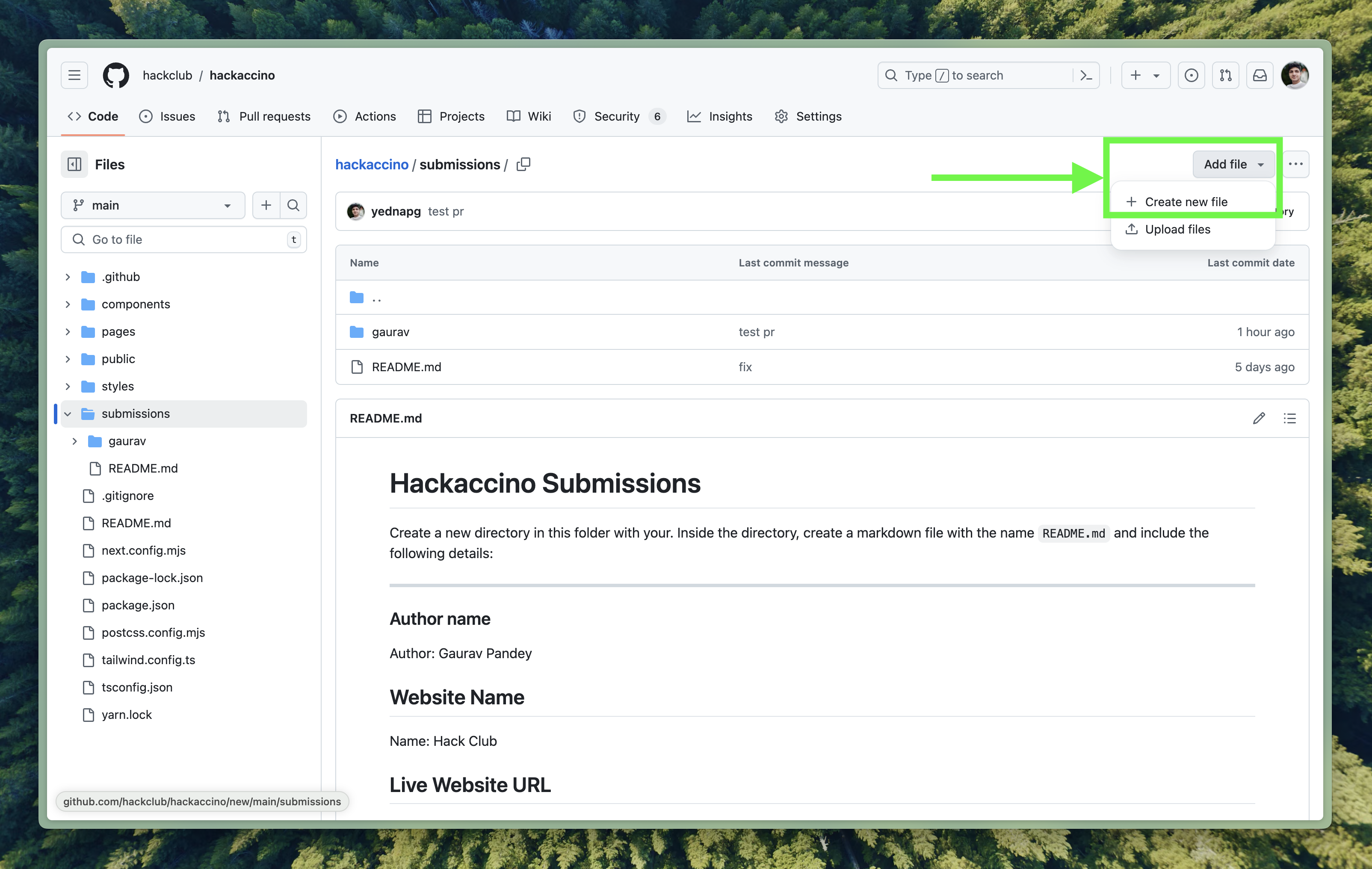Image resolution: width=1372 pixels, height=869 pixels.
Task: Expand the gaurav subfolder chevron in tree
Action: [75, 441]
